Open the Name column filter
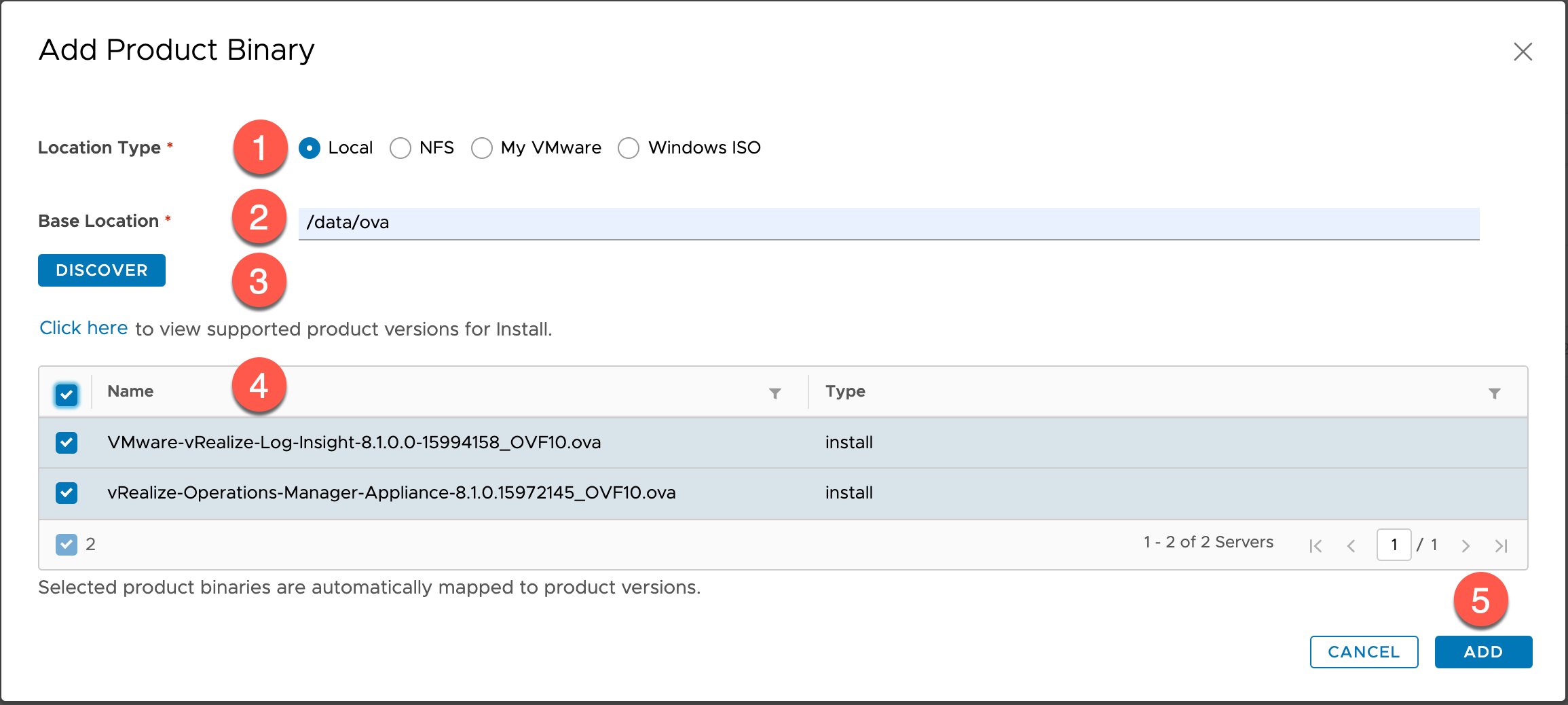 pos(774,393)
